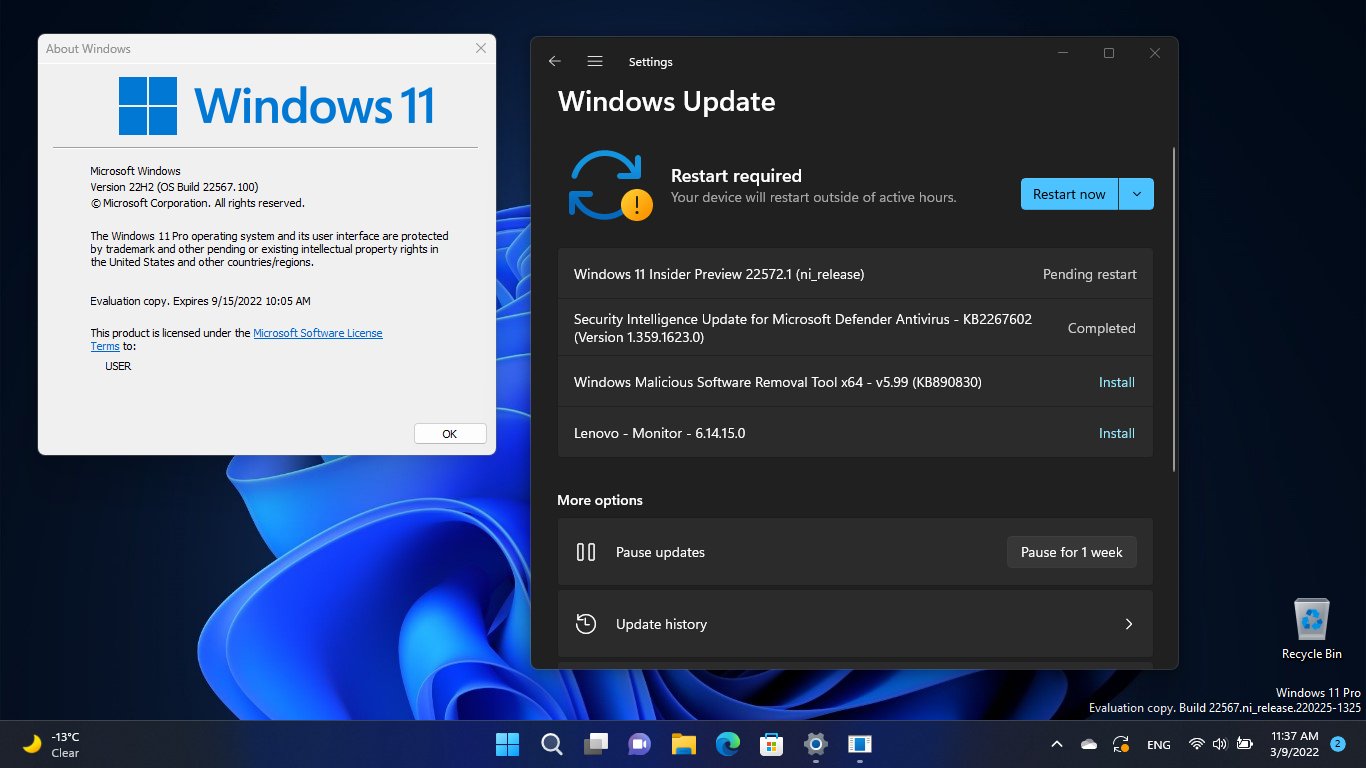1366x768 pixels.
Task: Go back using the Settings back arrow
Action: [x=555, y=62]
